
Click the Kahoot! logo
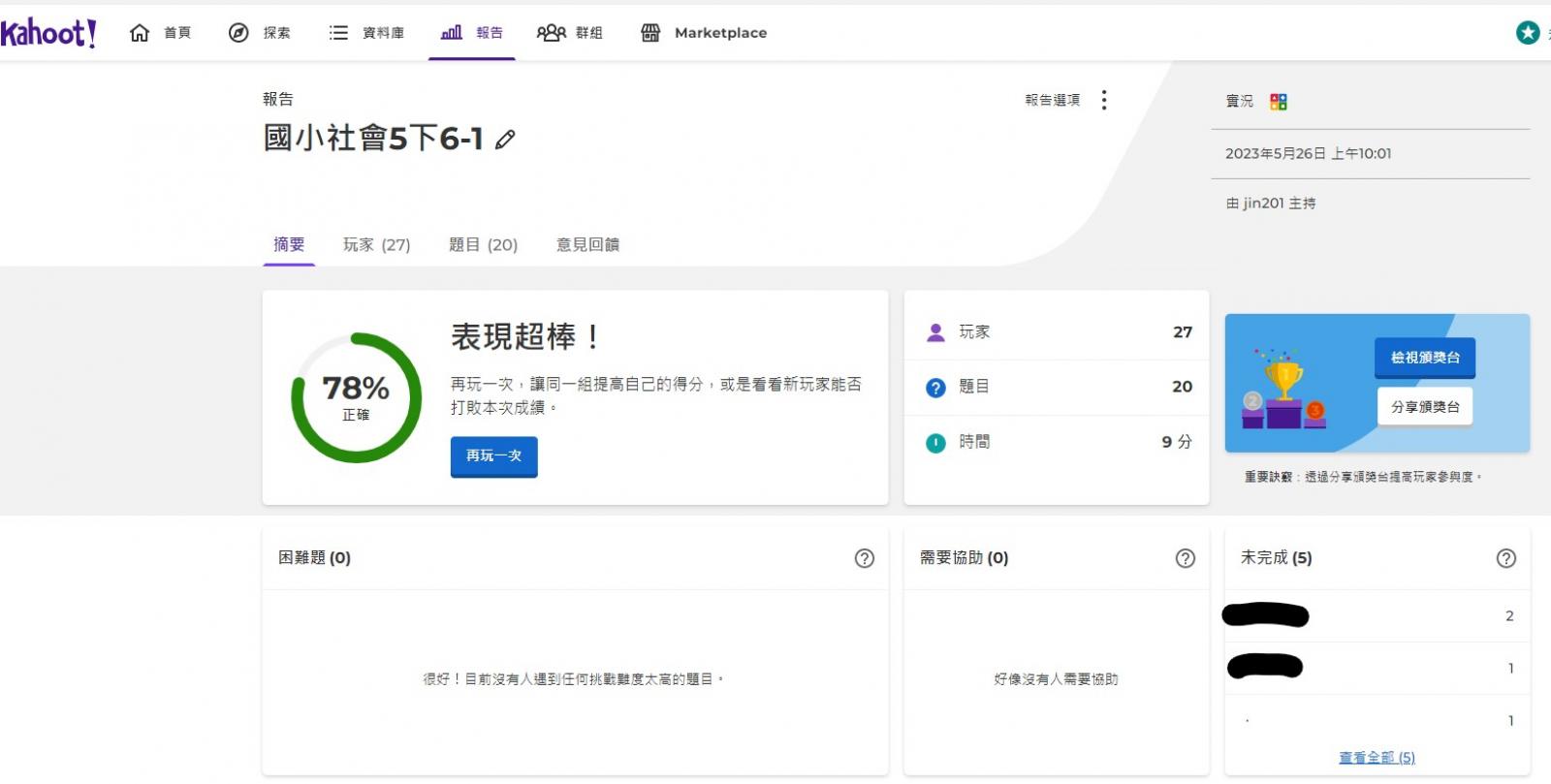pyautogui.click(x=48, y=33)
